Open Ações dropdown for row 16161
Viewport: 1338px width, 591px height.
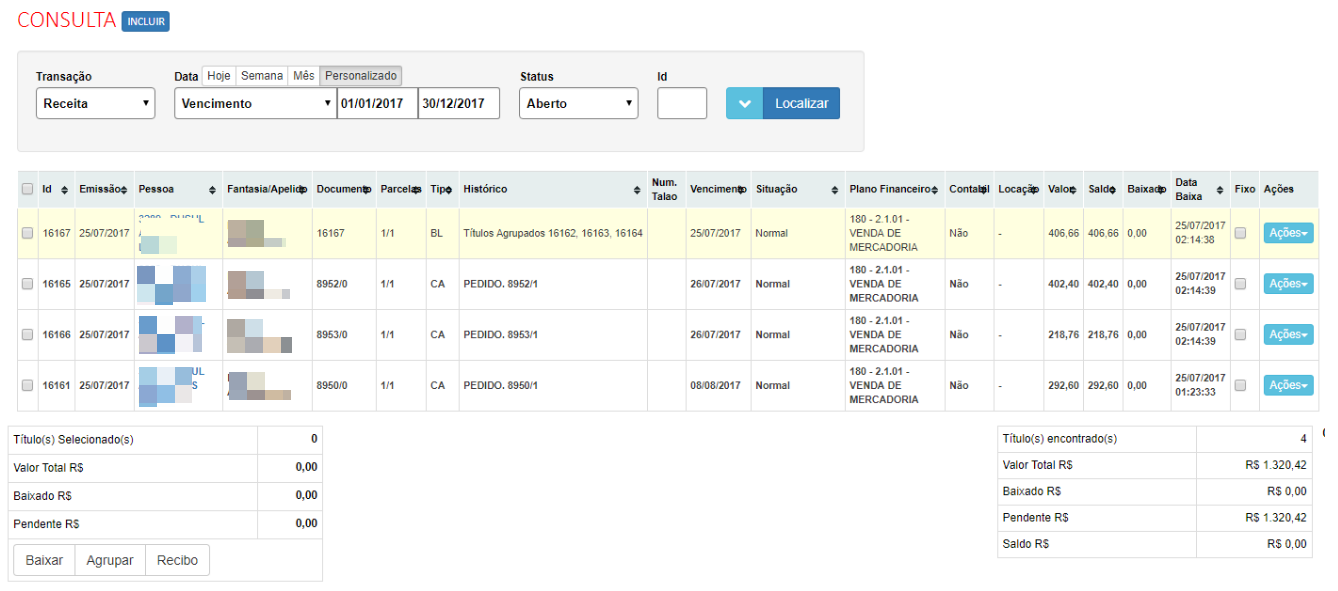click(1288, 385)
